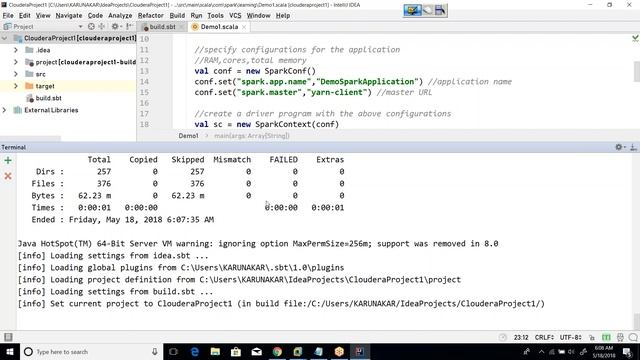Collapse ClouderaProject1 root node
This screenshot has width=640, height=360.
4,38
